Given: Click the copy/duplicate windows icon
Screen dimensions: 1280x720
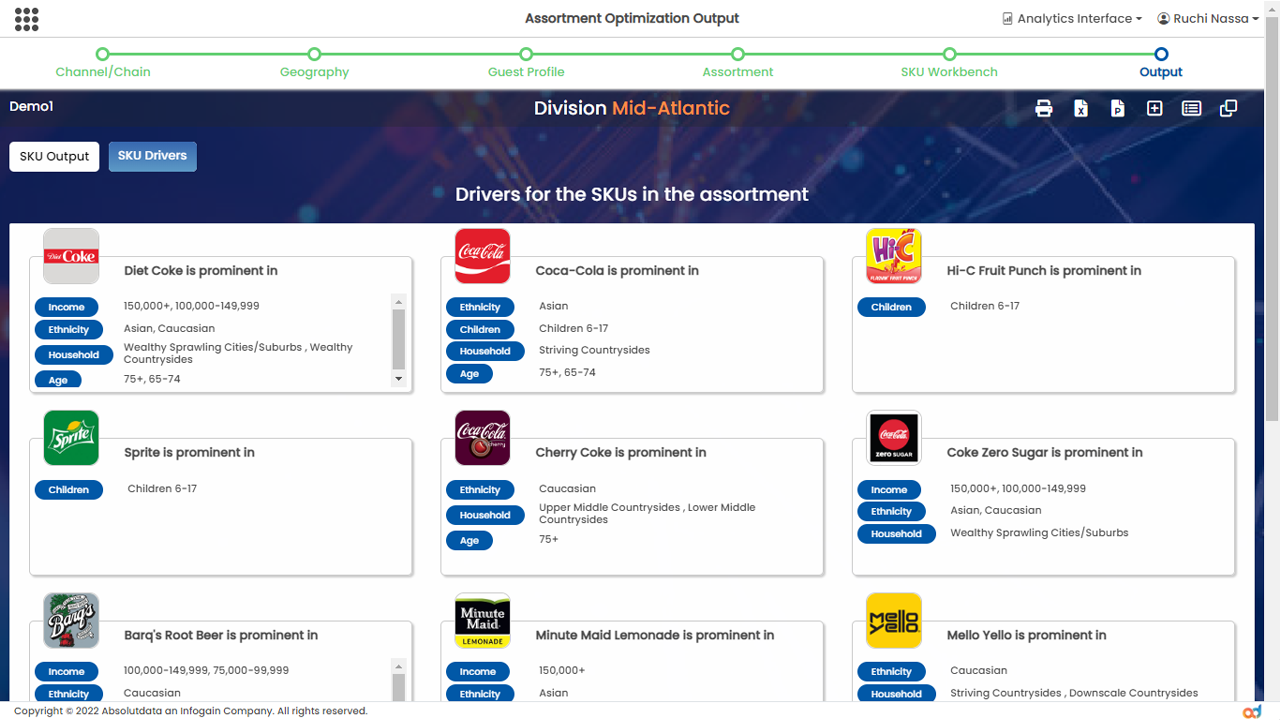Looking at the screenshot, I should [x=1229, y=108].
